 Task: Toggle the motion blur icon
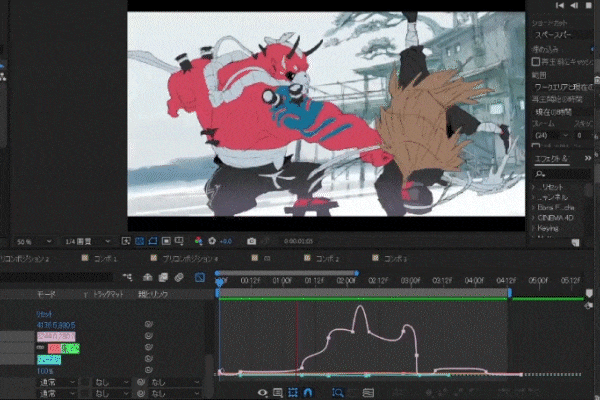point(179,277)
